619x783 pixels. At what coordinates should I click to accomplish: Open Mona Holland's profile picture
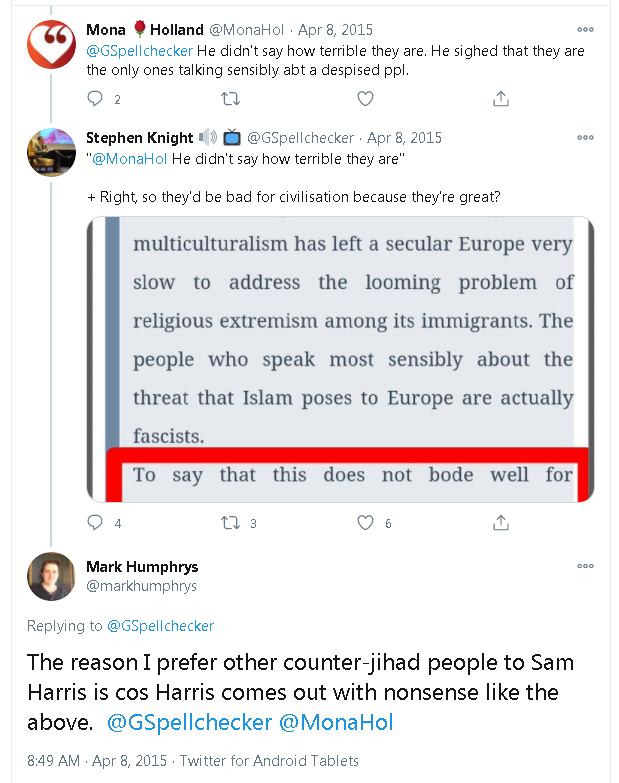click(51, 45)
